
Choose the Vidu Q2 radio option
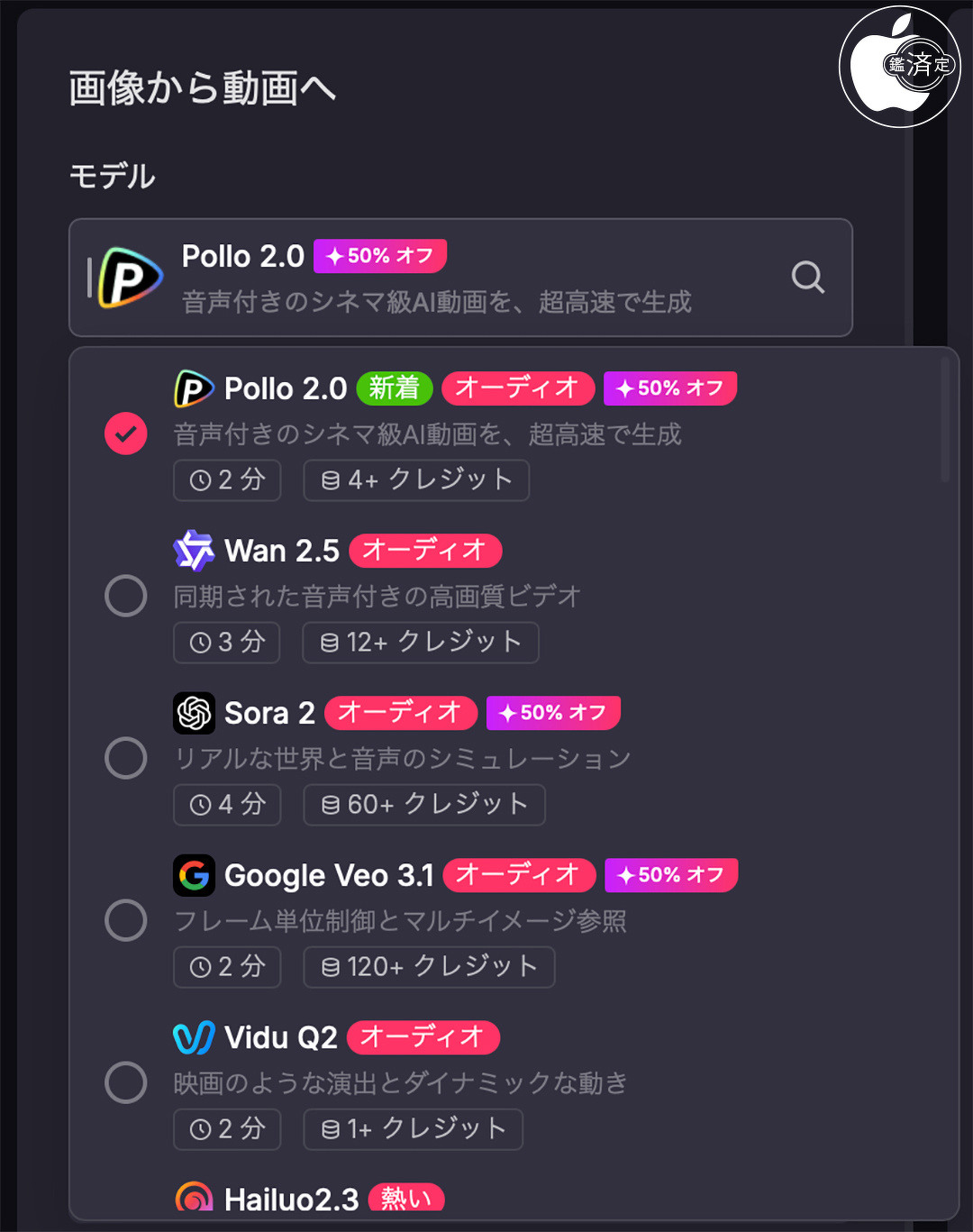(x=126, y=1082)
